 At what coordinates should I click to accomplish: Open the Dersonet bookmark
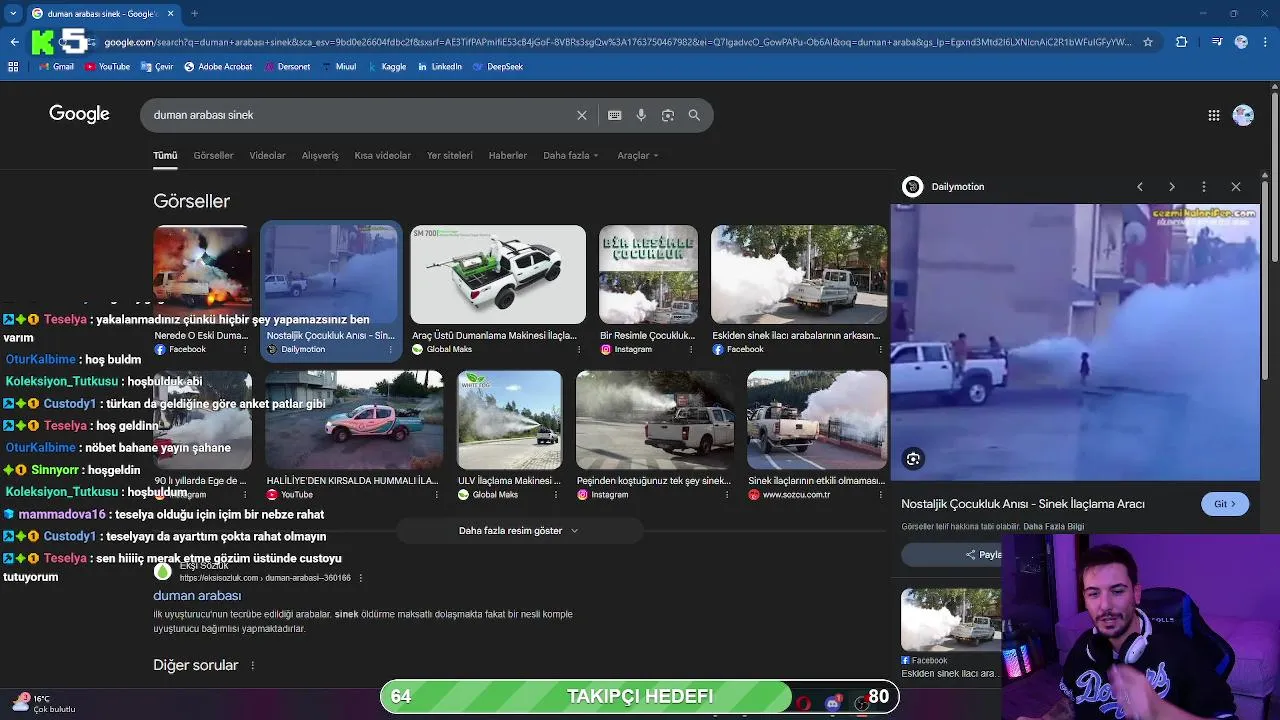[x=287, y=67]
